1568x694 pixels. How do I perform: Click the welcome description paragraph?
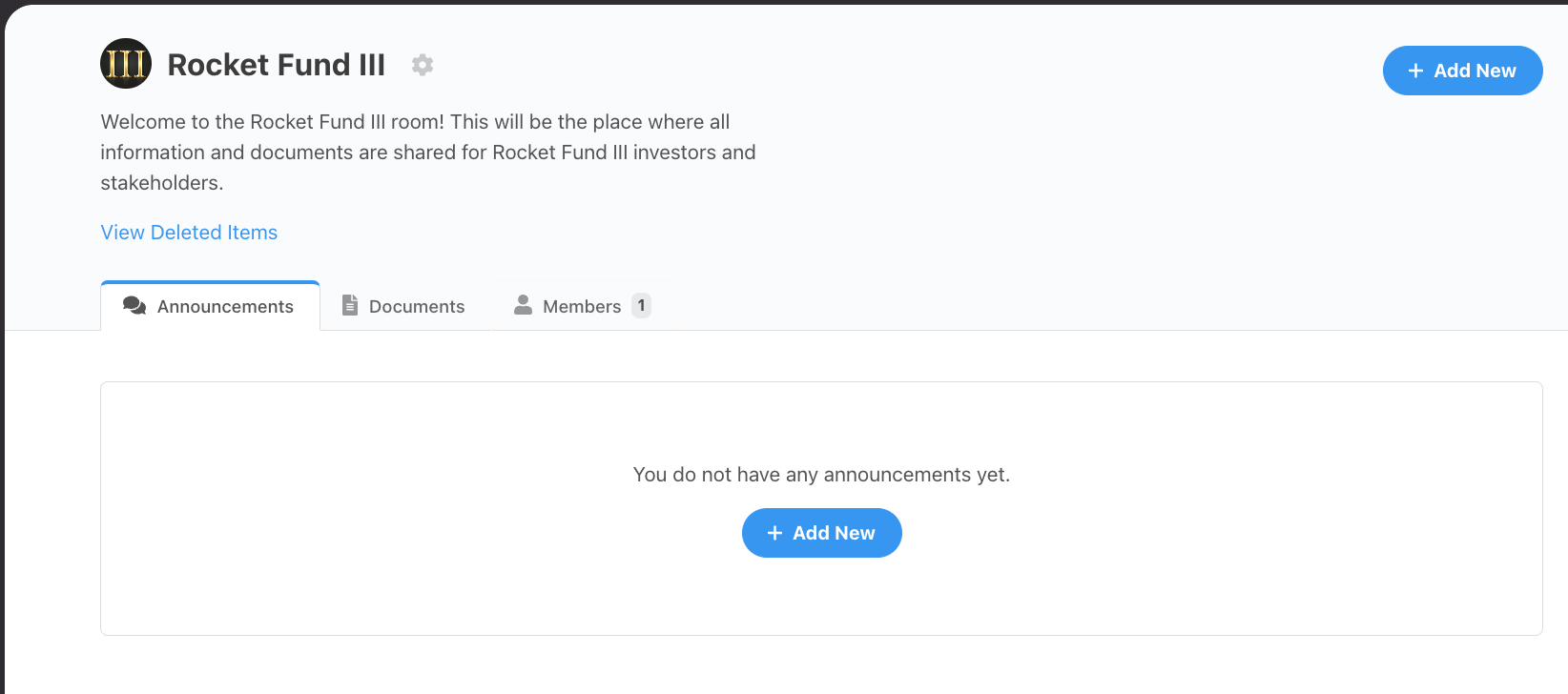coord(427,153)
